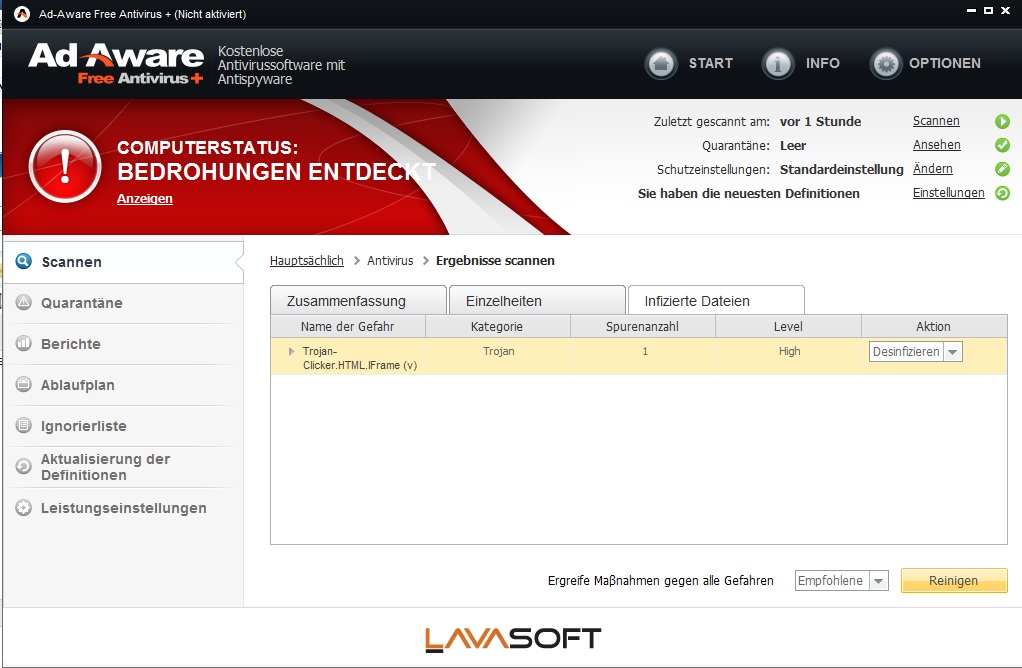Click the red exclamation status icon
The width and height of the screenshot is (1022, 668).
[65, 166]
